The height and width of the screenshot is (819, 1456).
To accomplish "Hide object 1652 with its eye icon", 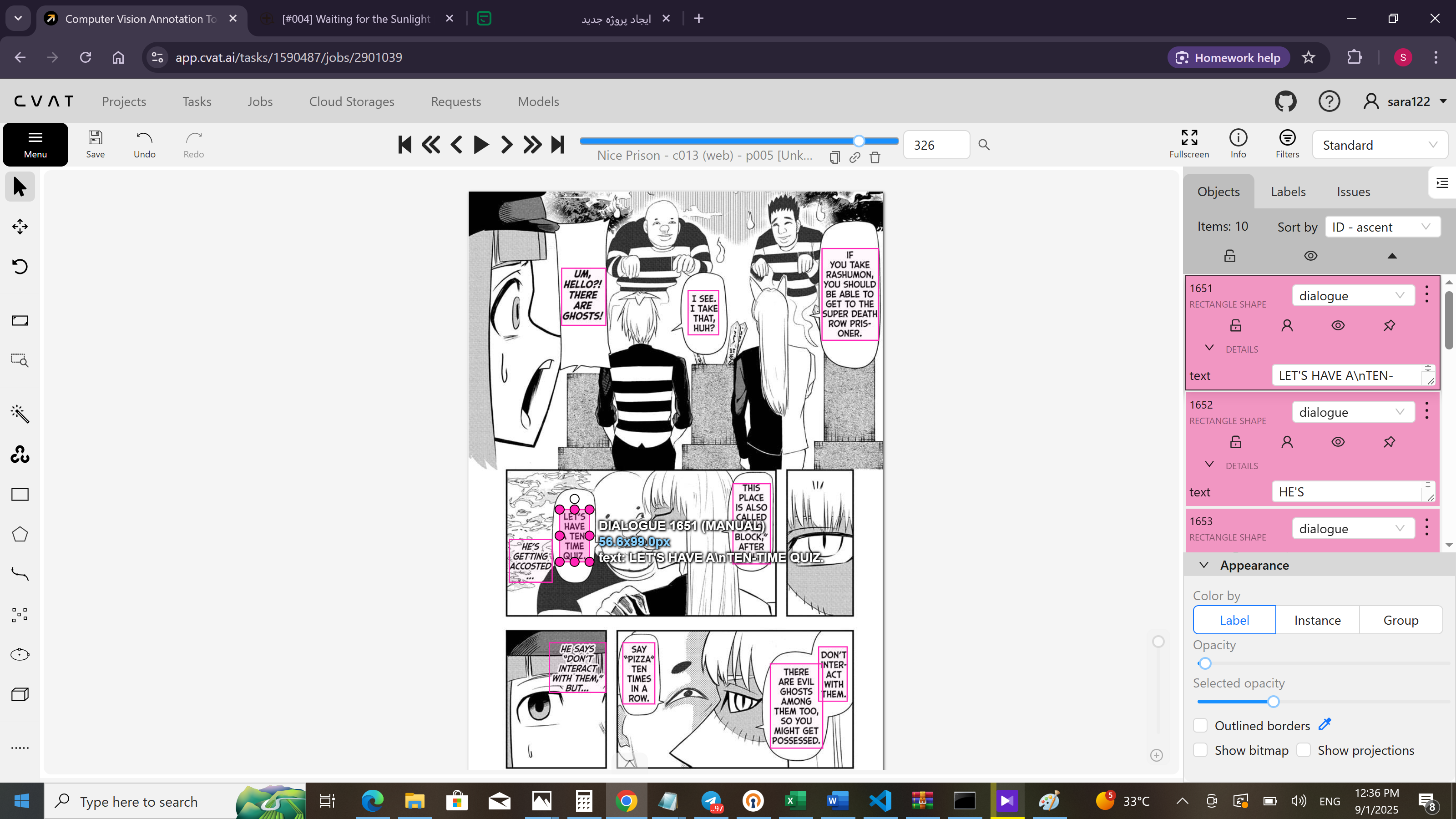I will coord(1338,442).
